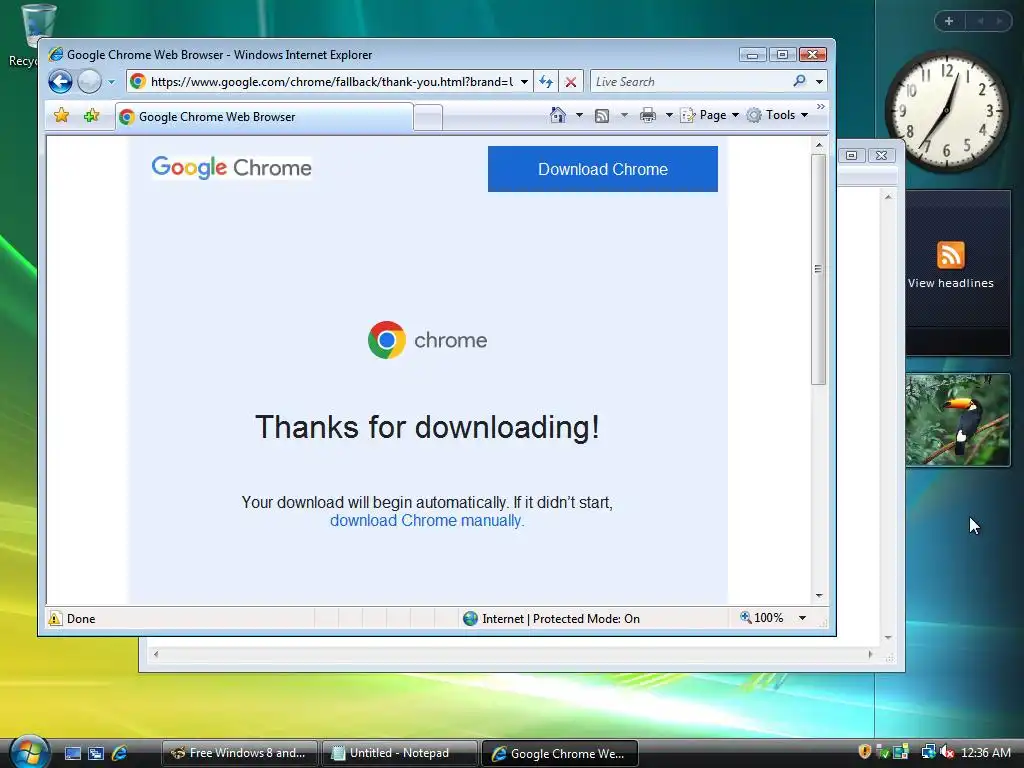Viewport: 1024px width, 768px height.
Task: Open the recent pages dropdown beside Forward
Action: point(112,82)
